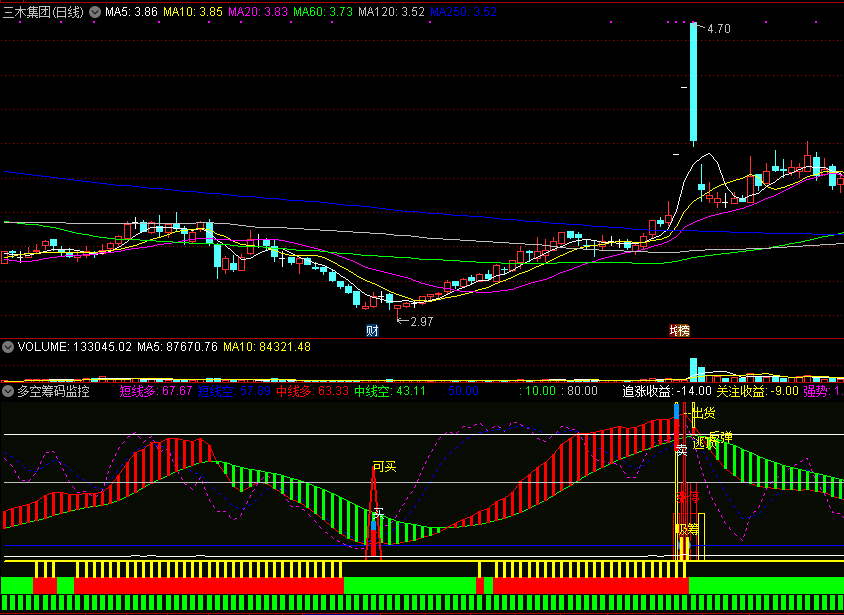Click the green 10.00 indicator value
Screen dimensions: 844x615
tap(537, 391)
